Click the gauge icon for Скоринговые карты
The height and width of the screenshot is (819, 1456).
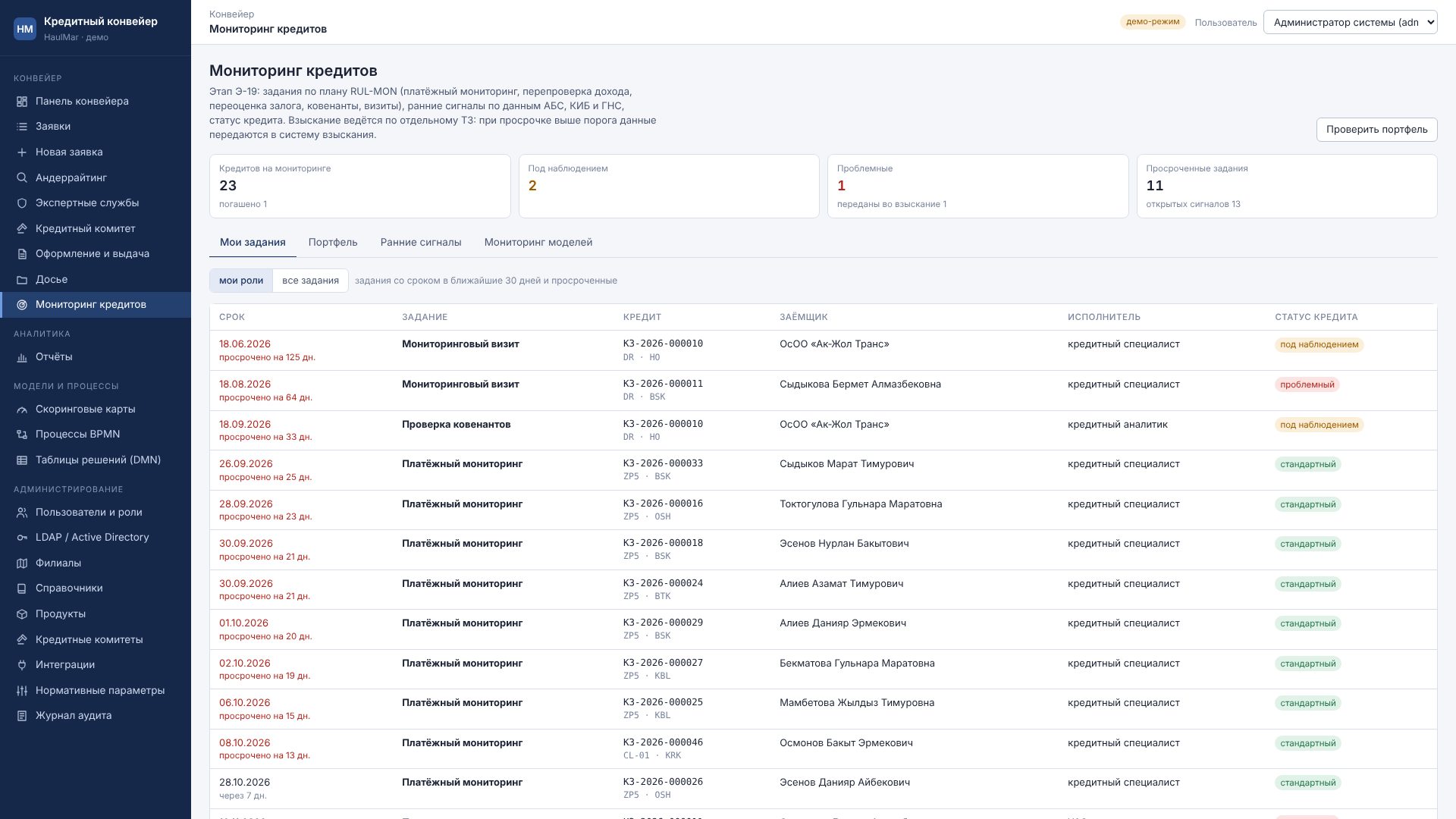coord(22,409)
